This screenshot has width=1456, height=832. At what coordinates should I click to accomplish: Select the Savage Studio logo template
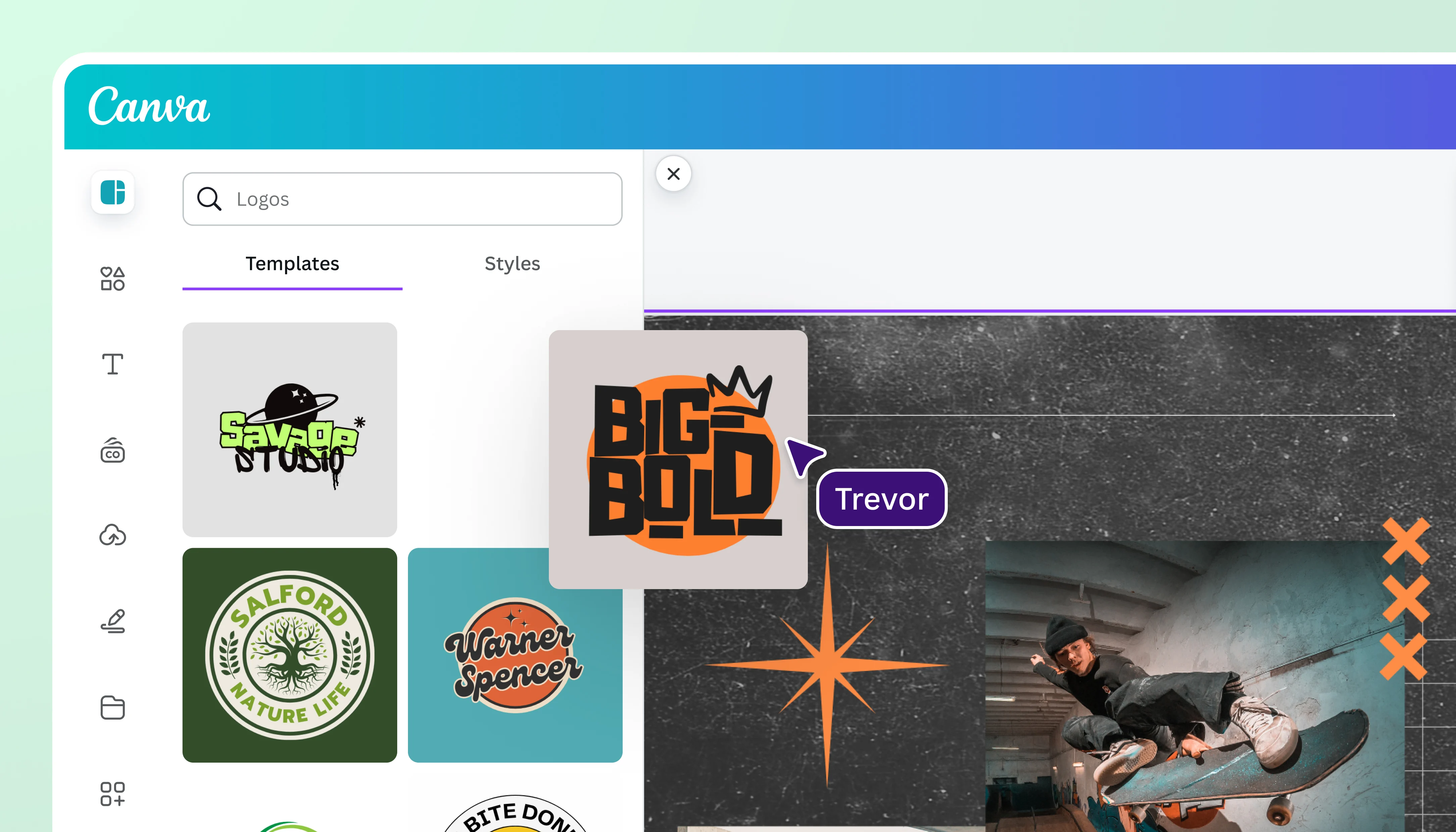coord(289,429)
